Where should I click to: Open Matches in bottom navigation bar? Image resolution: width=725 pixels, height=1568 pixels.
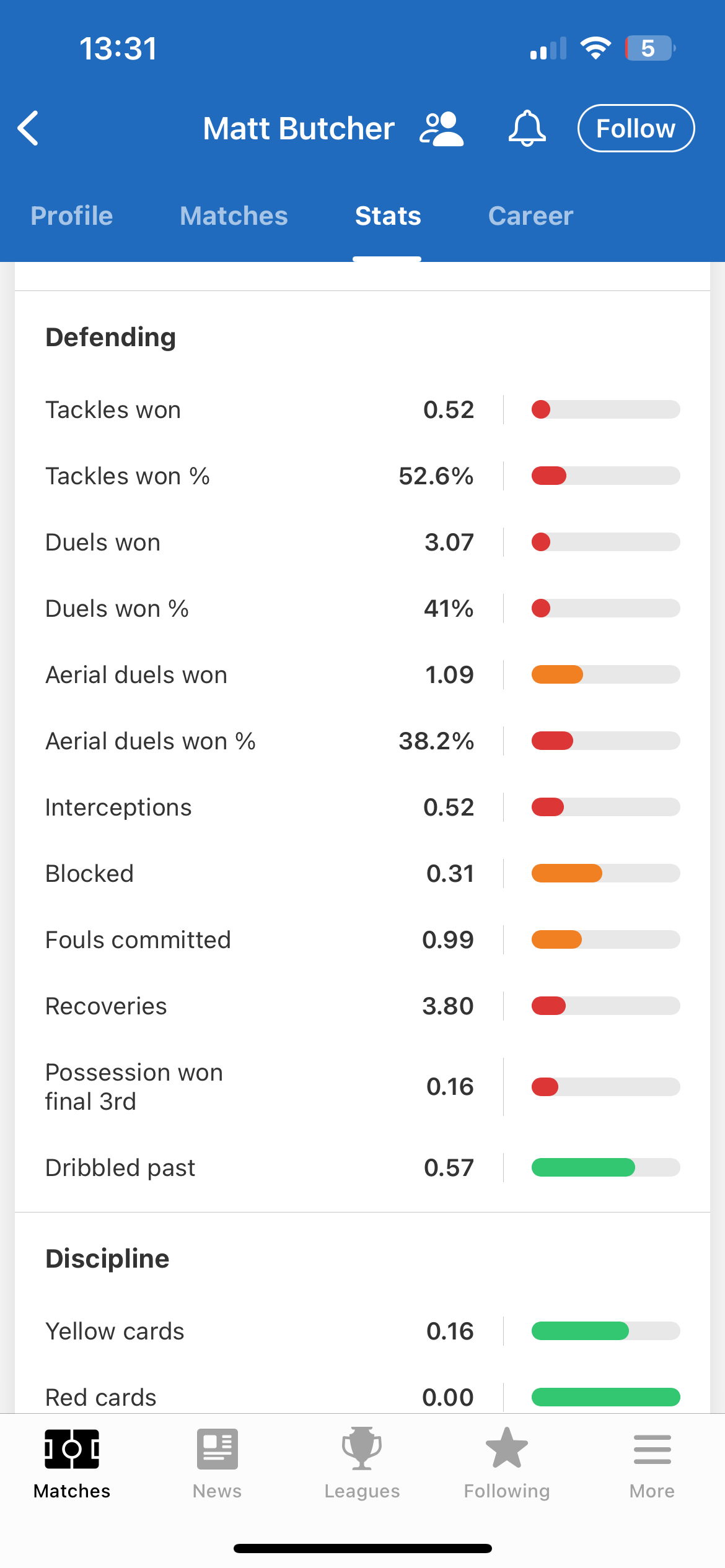pos(72,1463)
